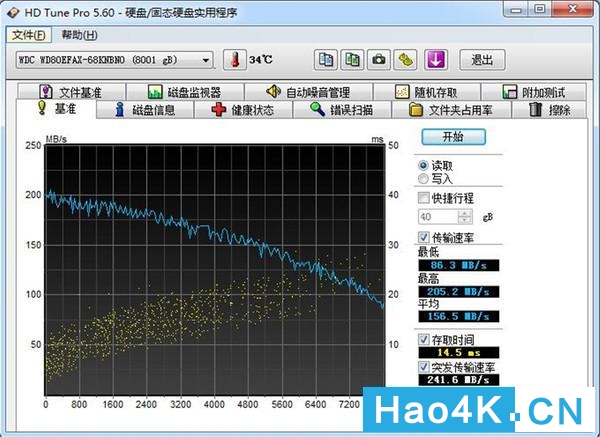
Task: Switch to the 健康状态 tab
Action: [243, 110]
